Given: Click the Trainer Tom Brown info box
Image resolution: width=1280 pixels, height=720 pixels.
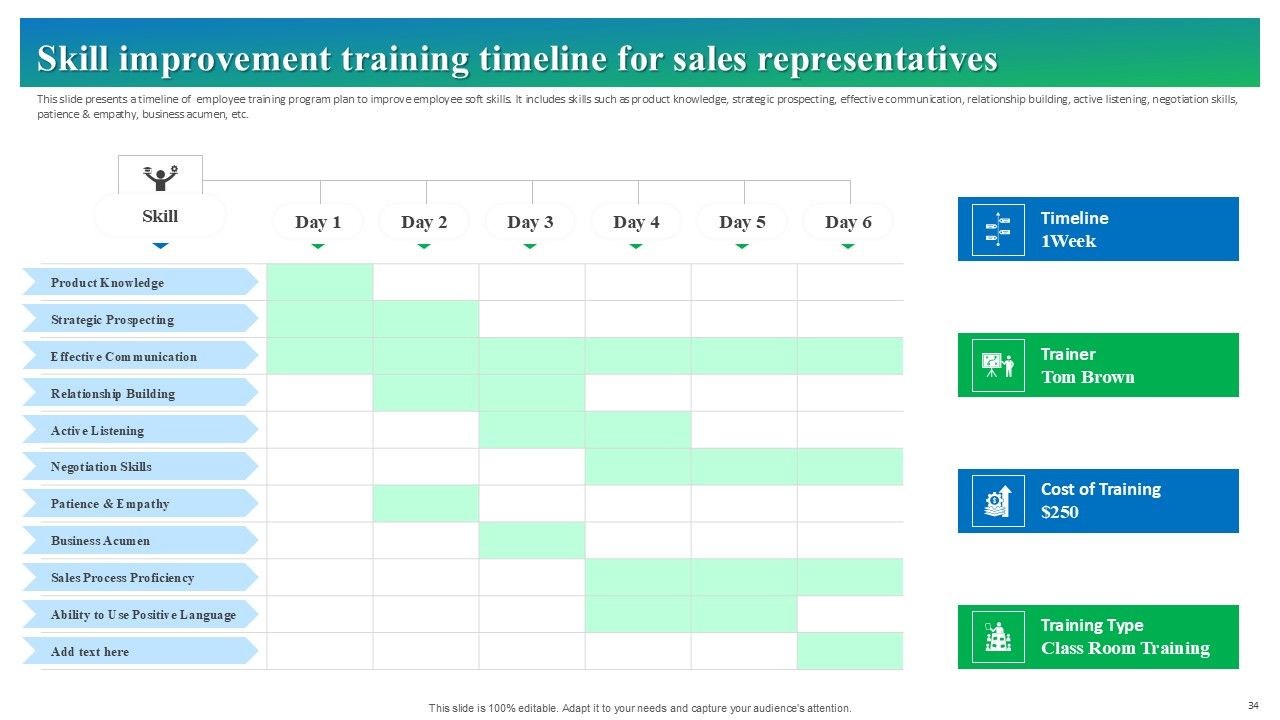Looking at the screenshot, I should (1098, 365).
